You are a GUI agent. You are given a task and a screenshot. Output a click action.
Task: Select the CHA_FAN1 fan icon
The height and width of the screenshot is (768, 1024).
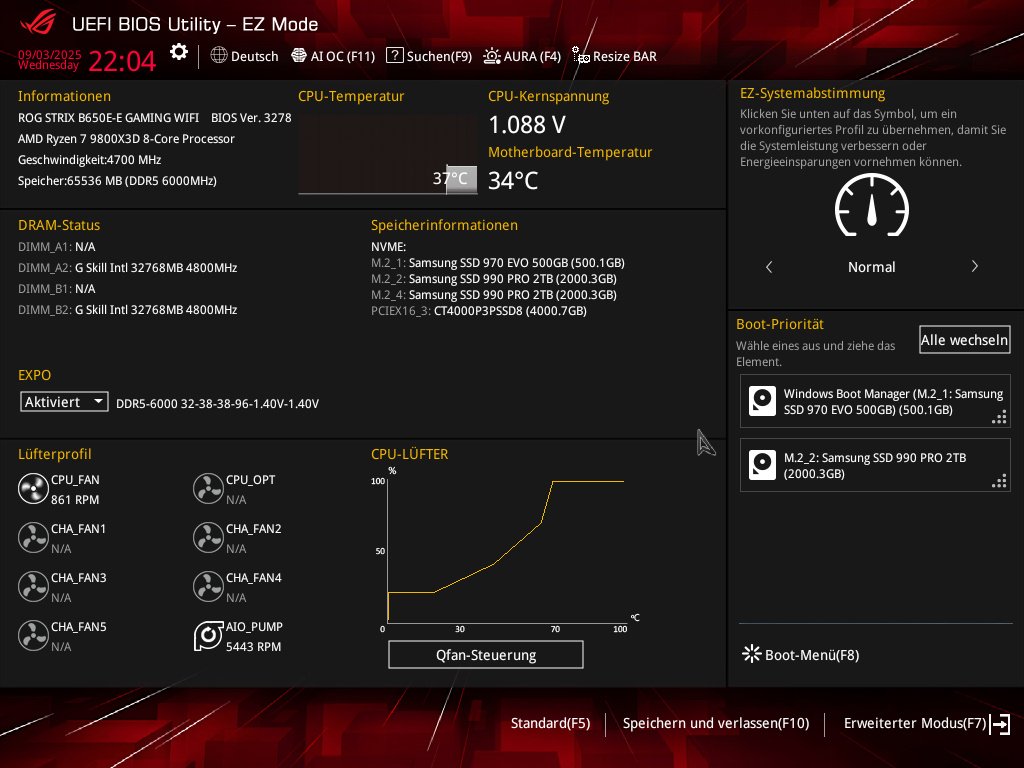(x=33, y=538)
